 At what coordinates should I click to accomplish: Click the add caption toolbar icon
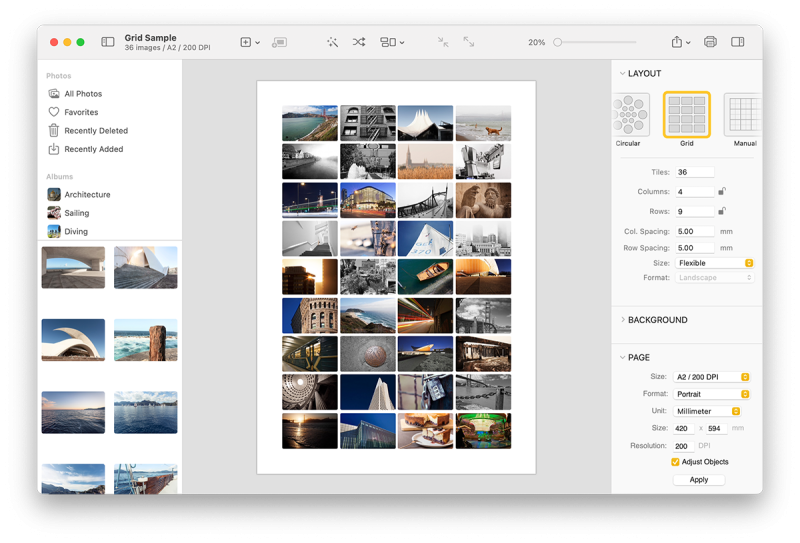pos(280,42)
